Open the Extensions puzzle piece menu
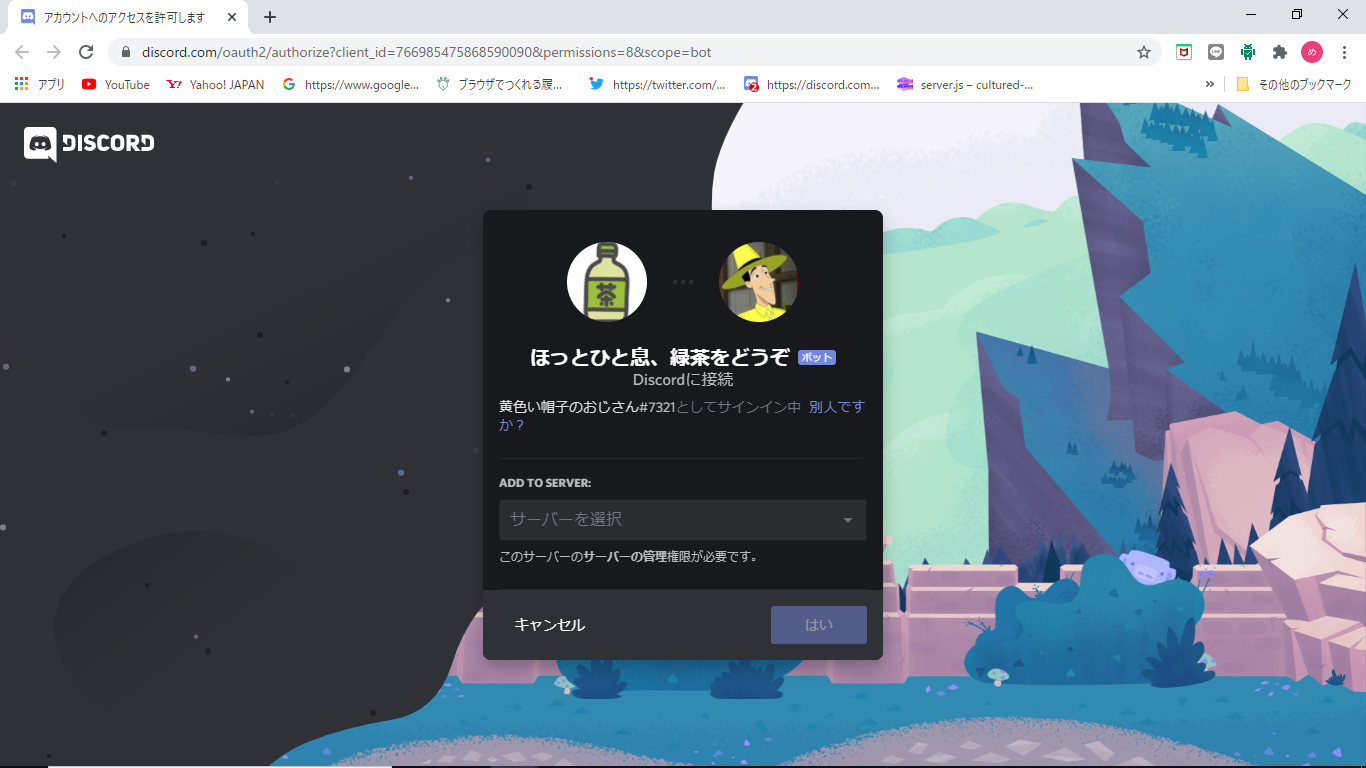This screenshot has height=768, width=1366. (x=1280, y=52)
